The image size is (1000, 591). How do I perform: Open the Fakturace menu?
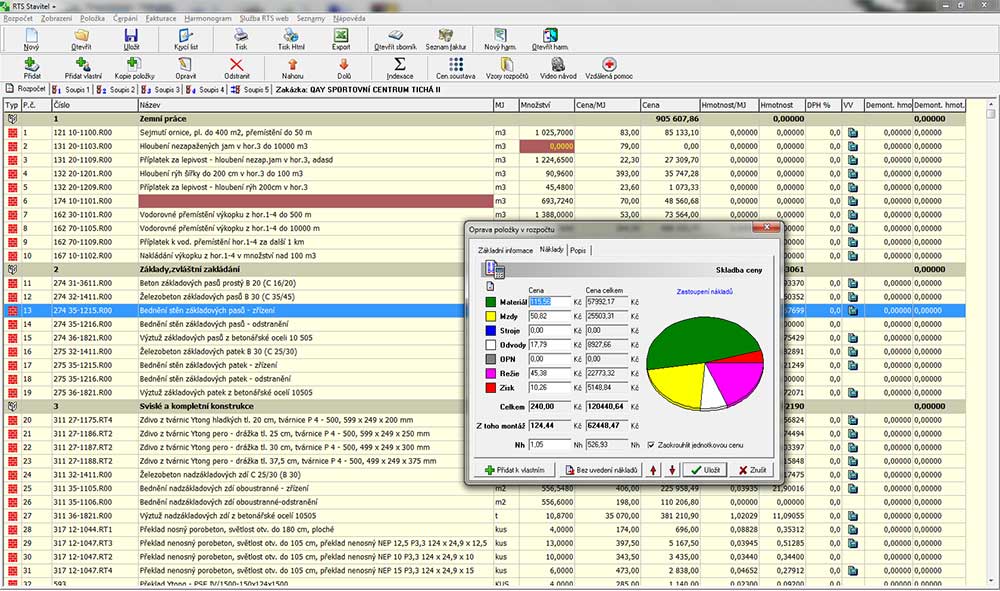coord(161,18)
